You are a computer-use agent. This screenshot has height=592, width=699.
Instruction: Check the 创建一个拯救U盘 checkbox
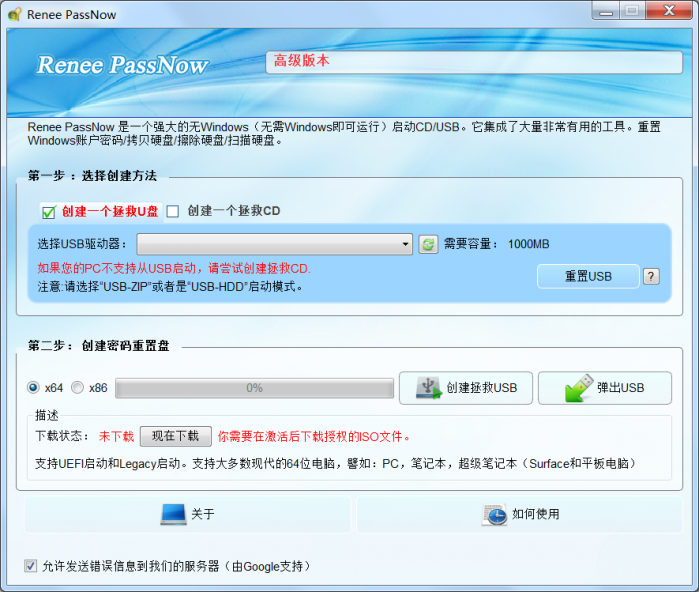[x=49, y=212]
